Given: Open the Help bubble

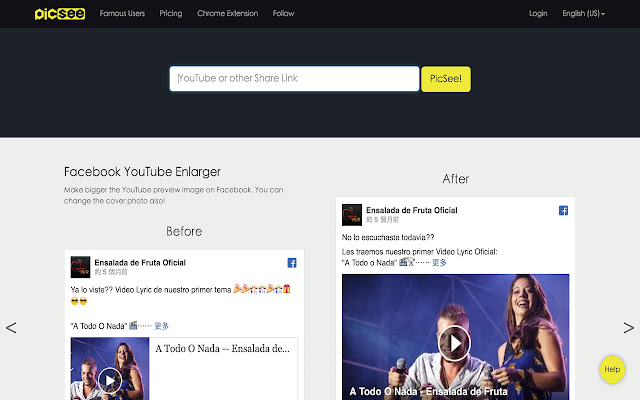Looking at the screenshot, I should click(612, 369).
